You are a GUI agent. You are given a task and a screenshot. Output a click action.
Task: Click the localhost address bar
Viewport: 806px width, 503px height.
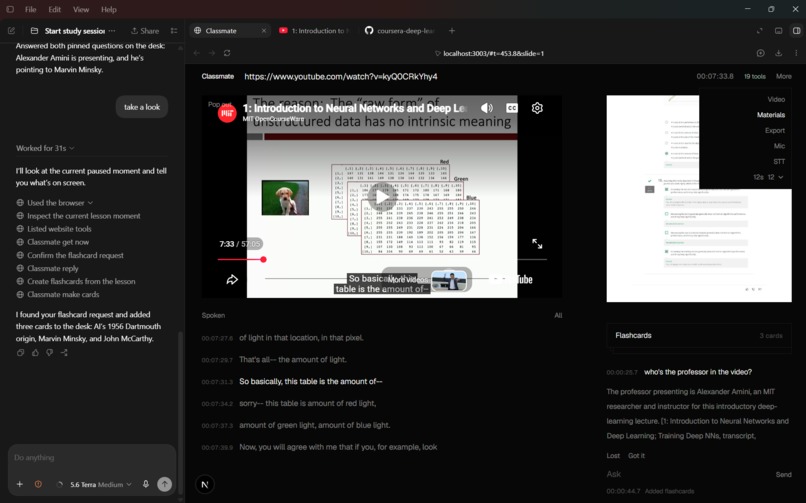pos(489,53)
